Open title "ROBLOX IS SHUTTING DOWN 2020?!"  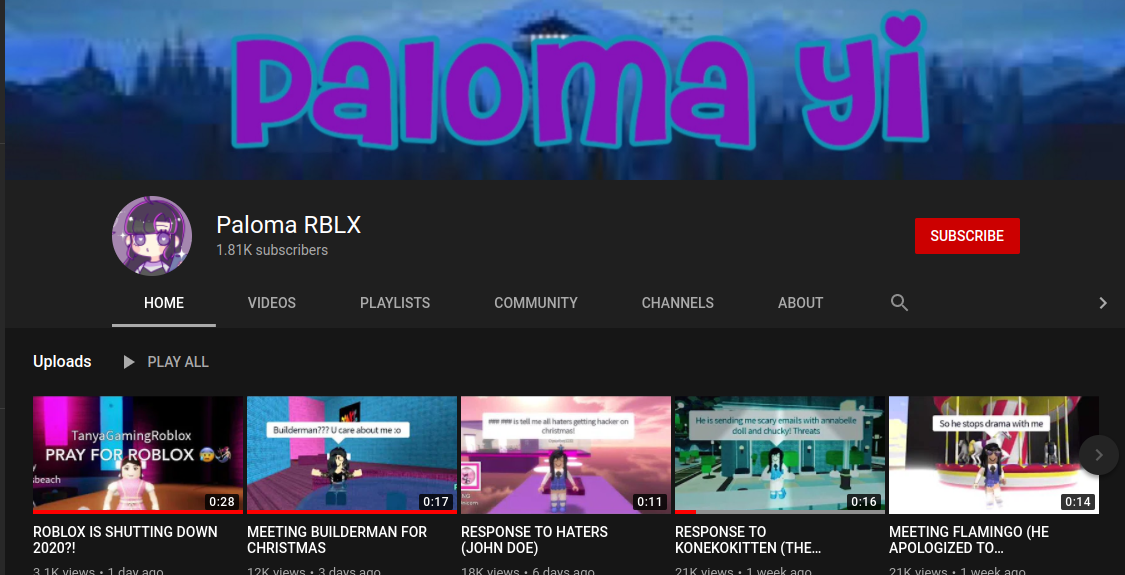pyautogui.click(x=126, y=540)
